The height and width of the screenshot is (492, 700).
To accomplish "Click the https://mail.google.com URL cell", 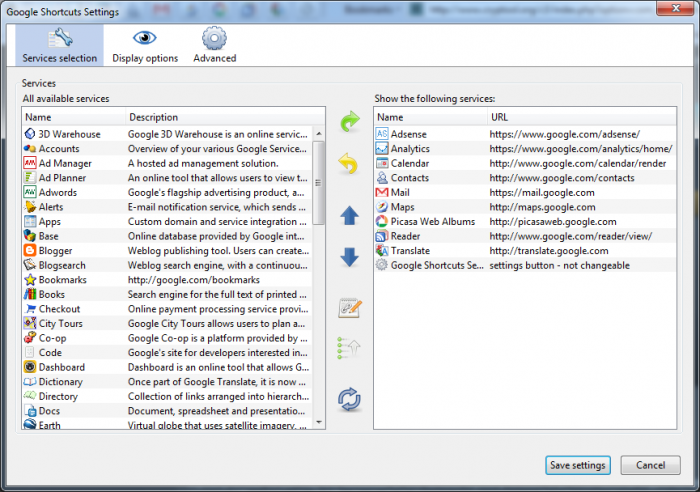I will (x=542, y=192).
